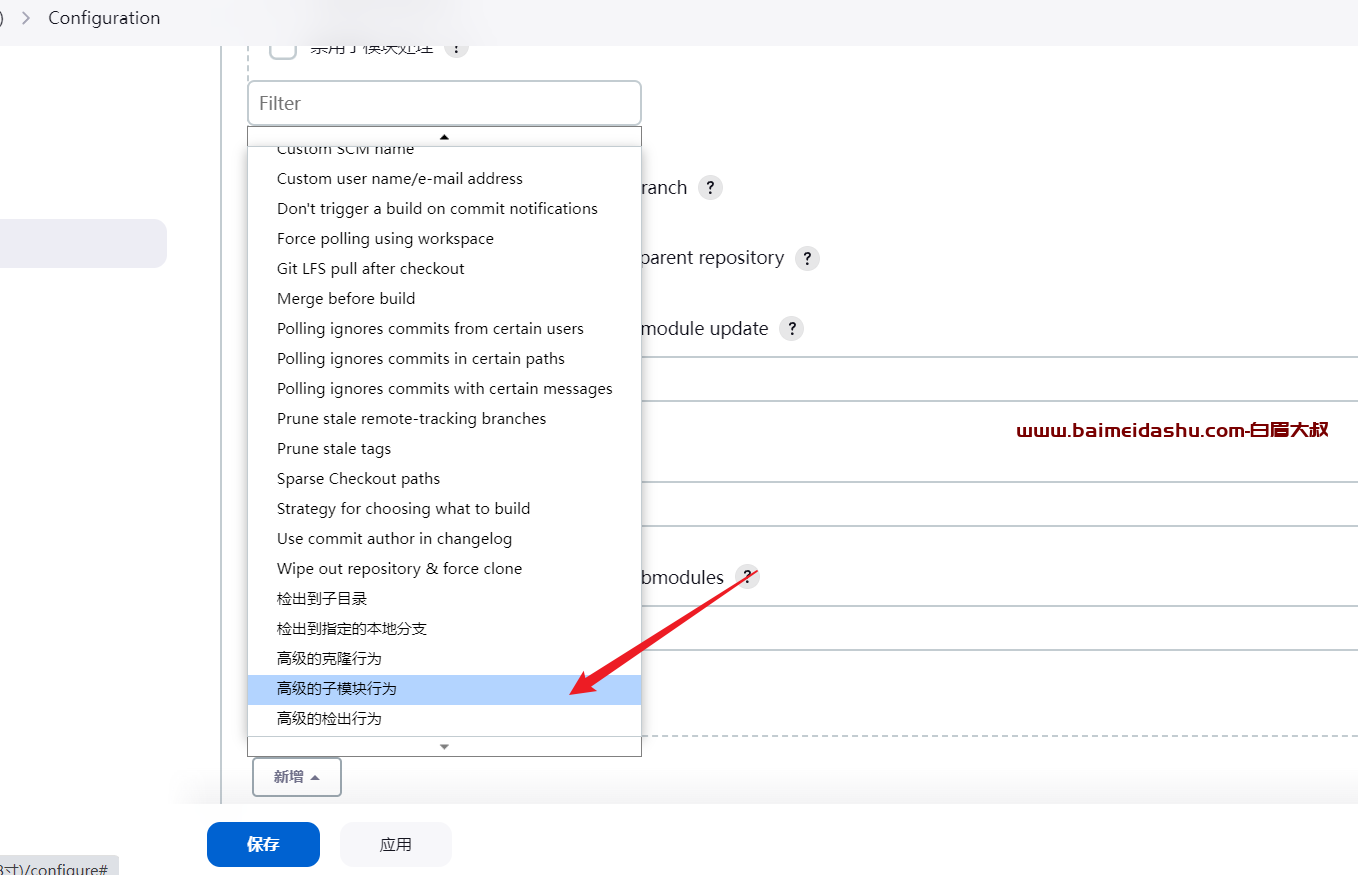Image resolution: width=1358 pixels, height=875 pixels.
Task: Click the breadcrumb chevron before Configuration
Action: point(26,18)
